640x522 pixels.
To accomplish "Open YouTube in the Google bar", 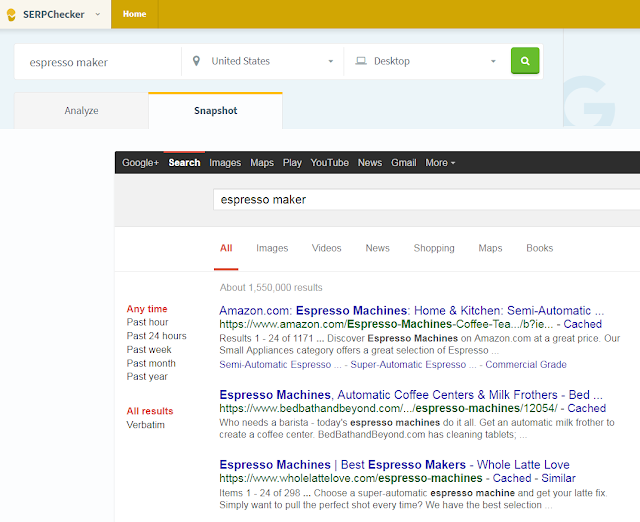I will 329,163.
